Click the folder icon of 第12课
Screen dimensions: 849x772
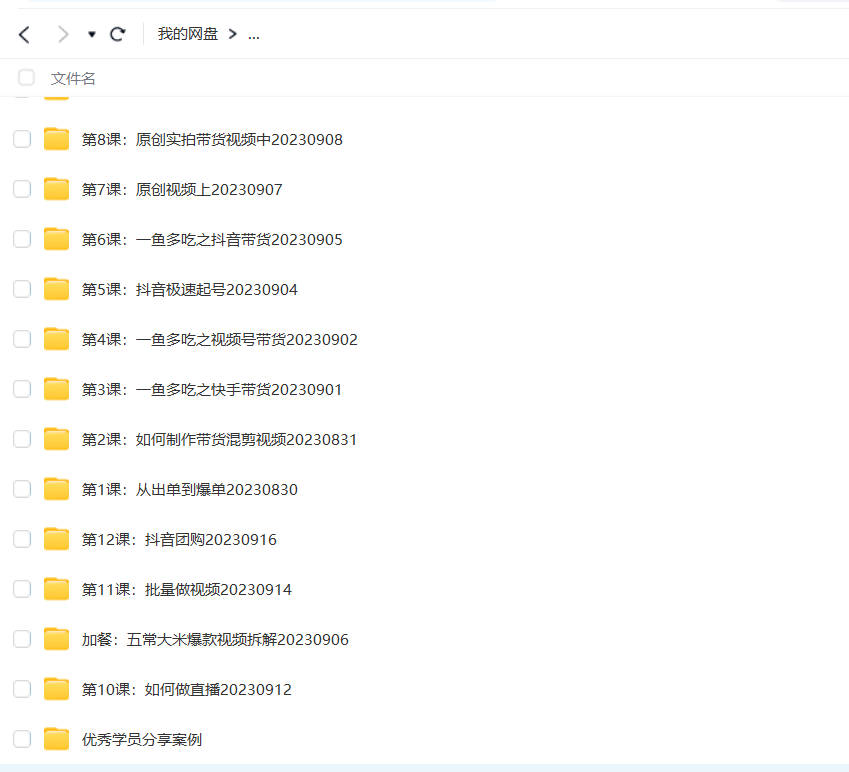point(56,539)
